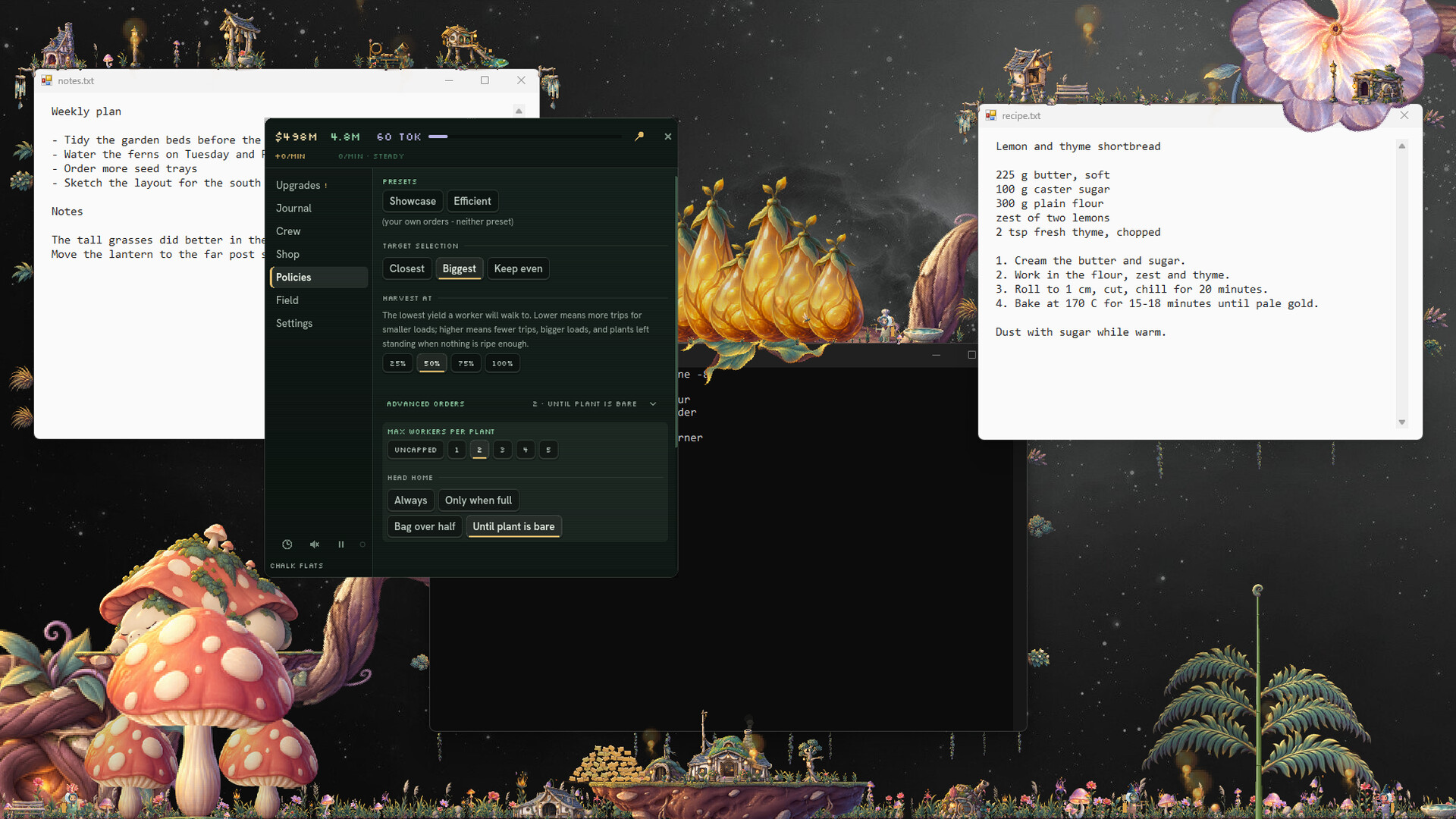Image resolution: width=1456 pixels, height=819 pixels.
Task: Open the Field section
Action: (x=318, y=300)
